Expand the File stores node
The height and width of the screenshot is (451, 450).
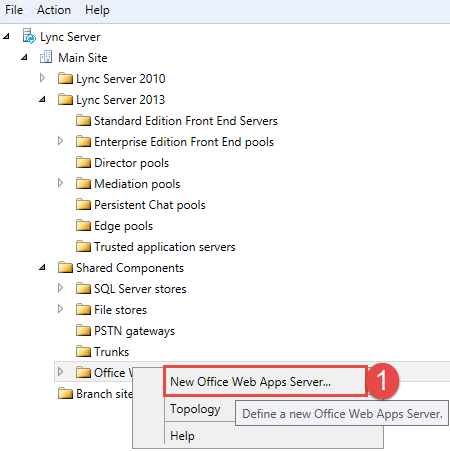(x=60, y=309)
